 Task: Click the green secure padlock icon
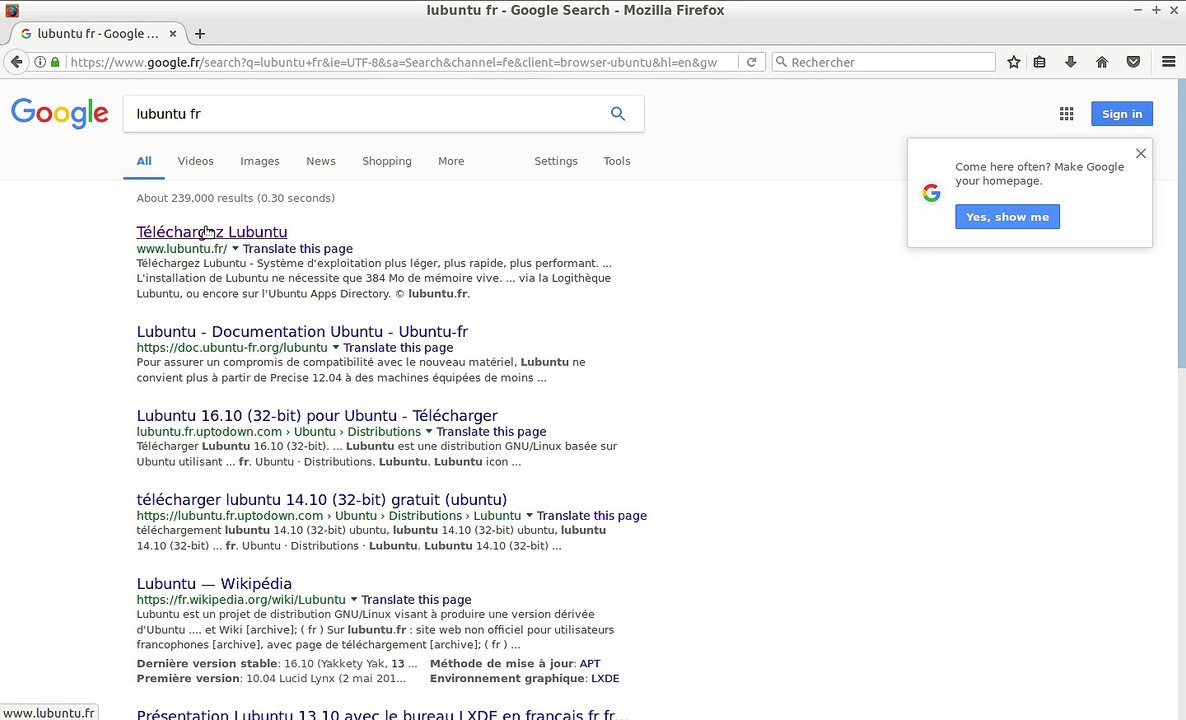[55, 62]
